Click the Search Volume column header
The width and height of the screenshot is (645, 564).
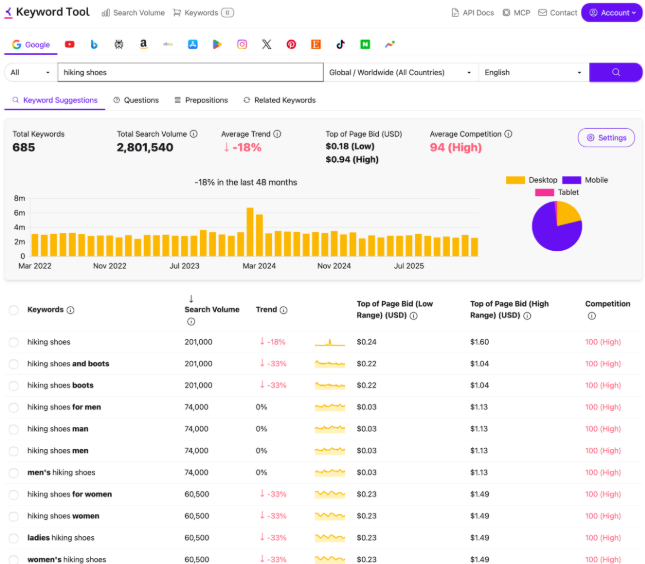pyautogui.click(x=212, y=310)
